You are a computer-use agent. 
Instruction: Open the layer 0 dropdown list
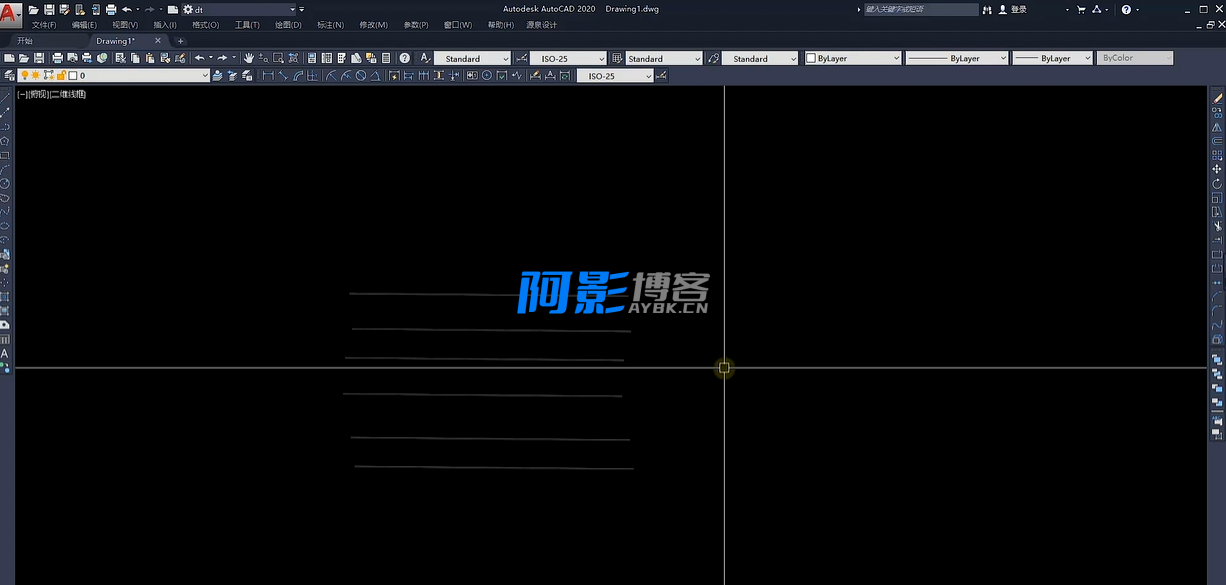pyautogui.click(x=204, y=75)
